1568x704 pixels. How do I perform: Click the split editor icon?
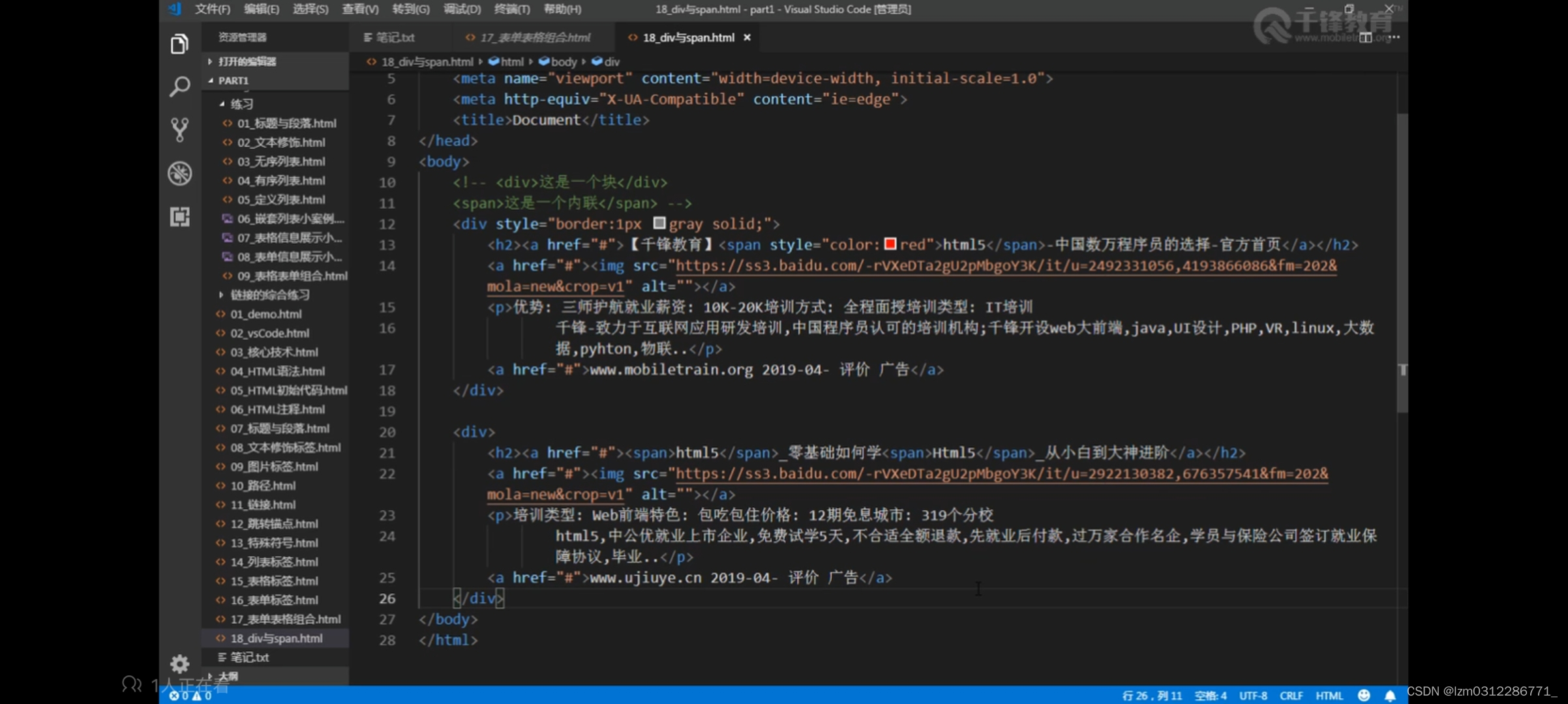(x=1365, y=38)
